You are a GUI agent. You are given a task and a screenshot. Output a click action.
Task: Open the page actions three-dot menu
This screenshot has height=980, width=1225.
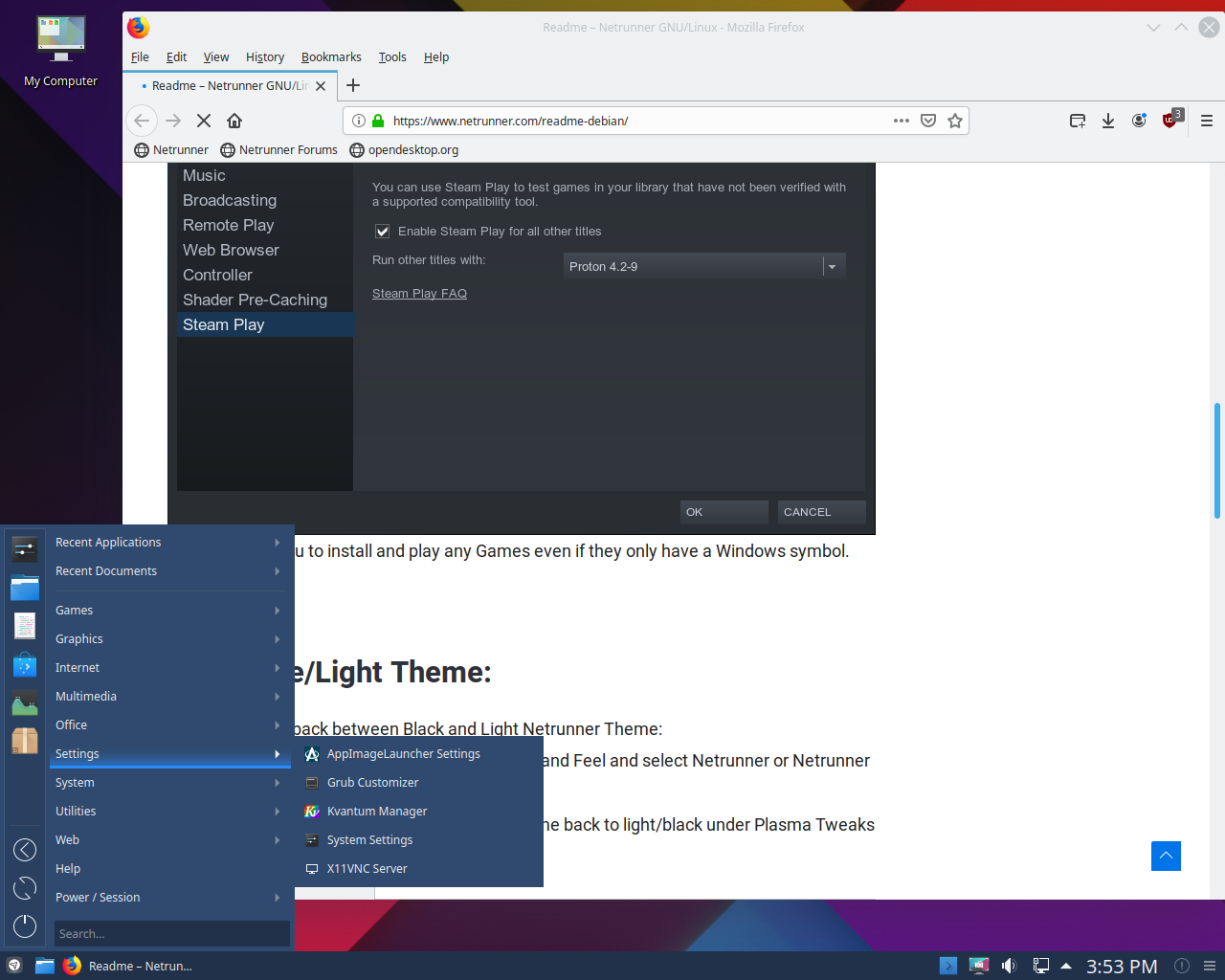coord(901,121)
